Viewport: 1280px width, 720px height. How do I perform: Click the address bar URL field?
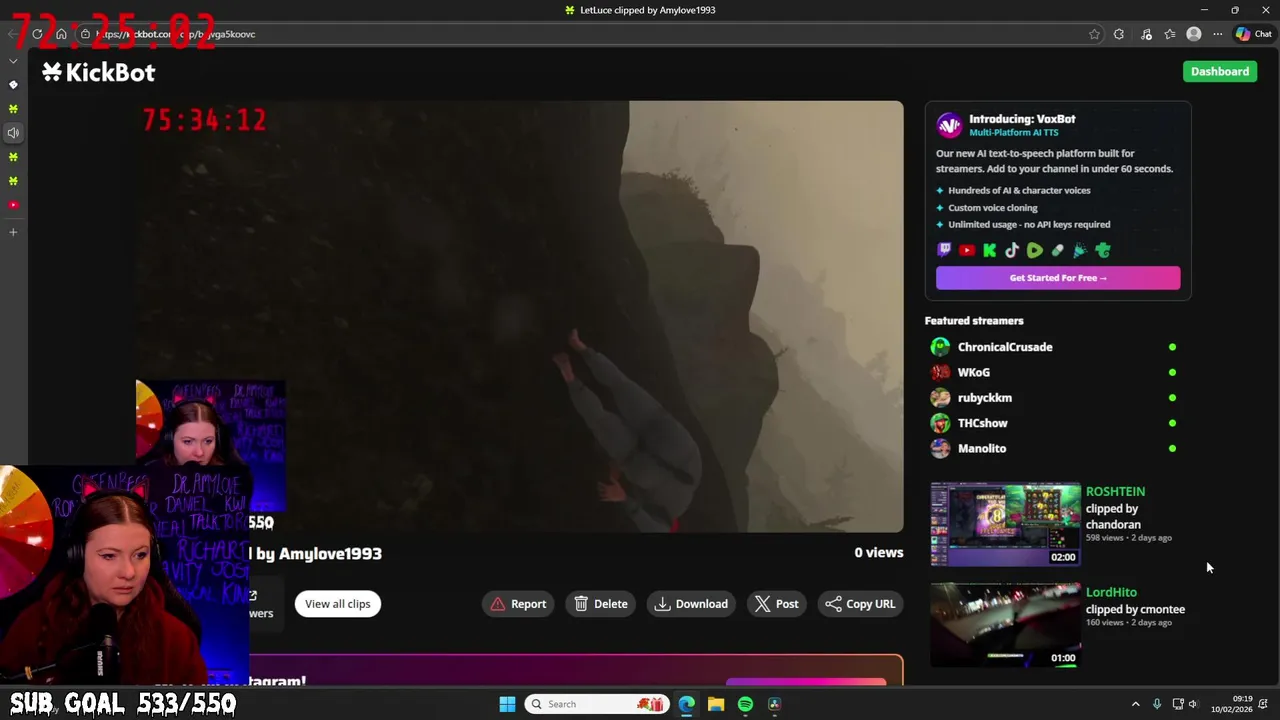coord(590,34)
